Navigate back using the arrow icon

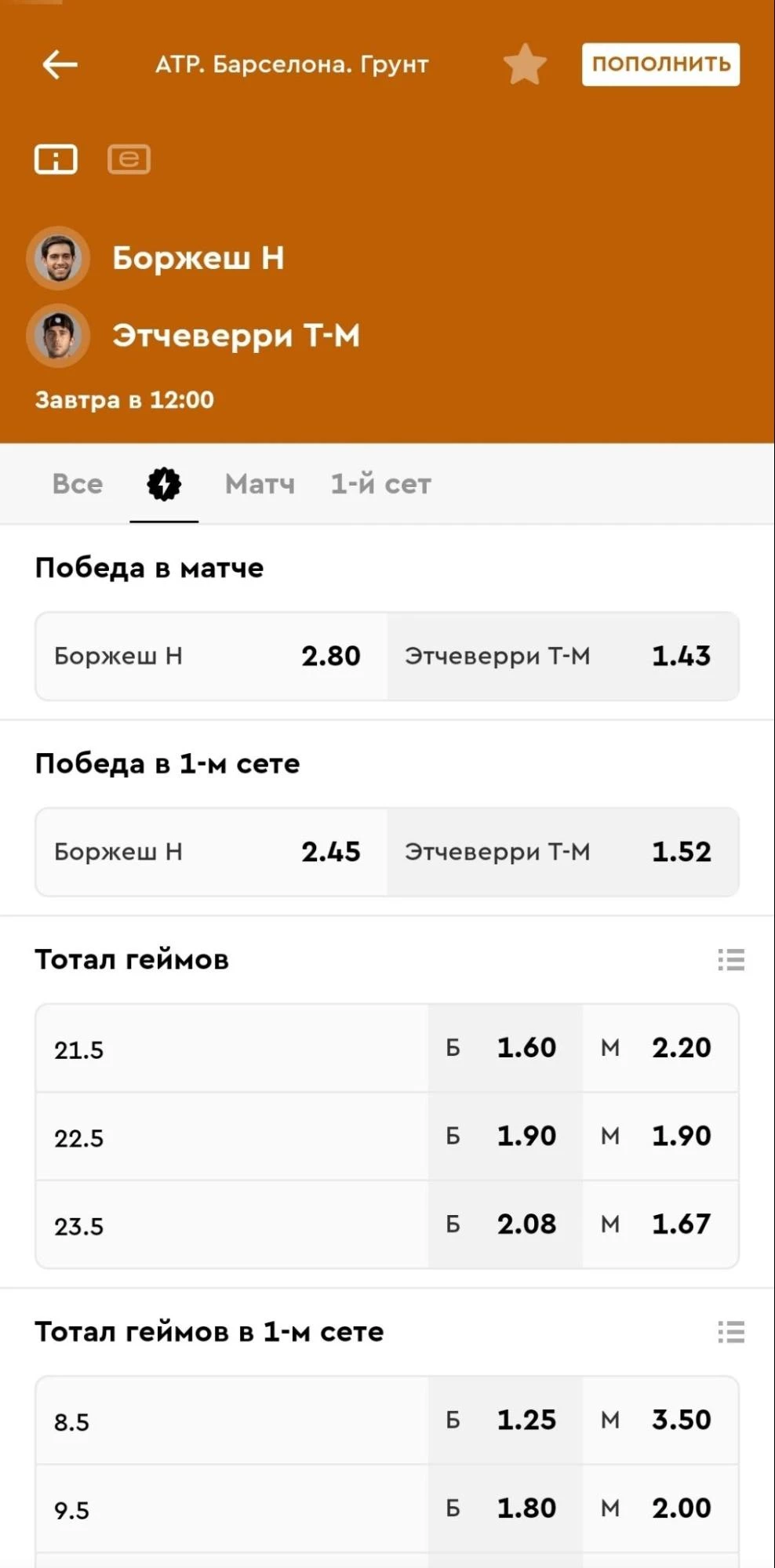click(60, 64)
